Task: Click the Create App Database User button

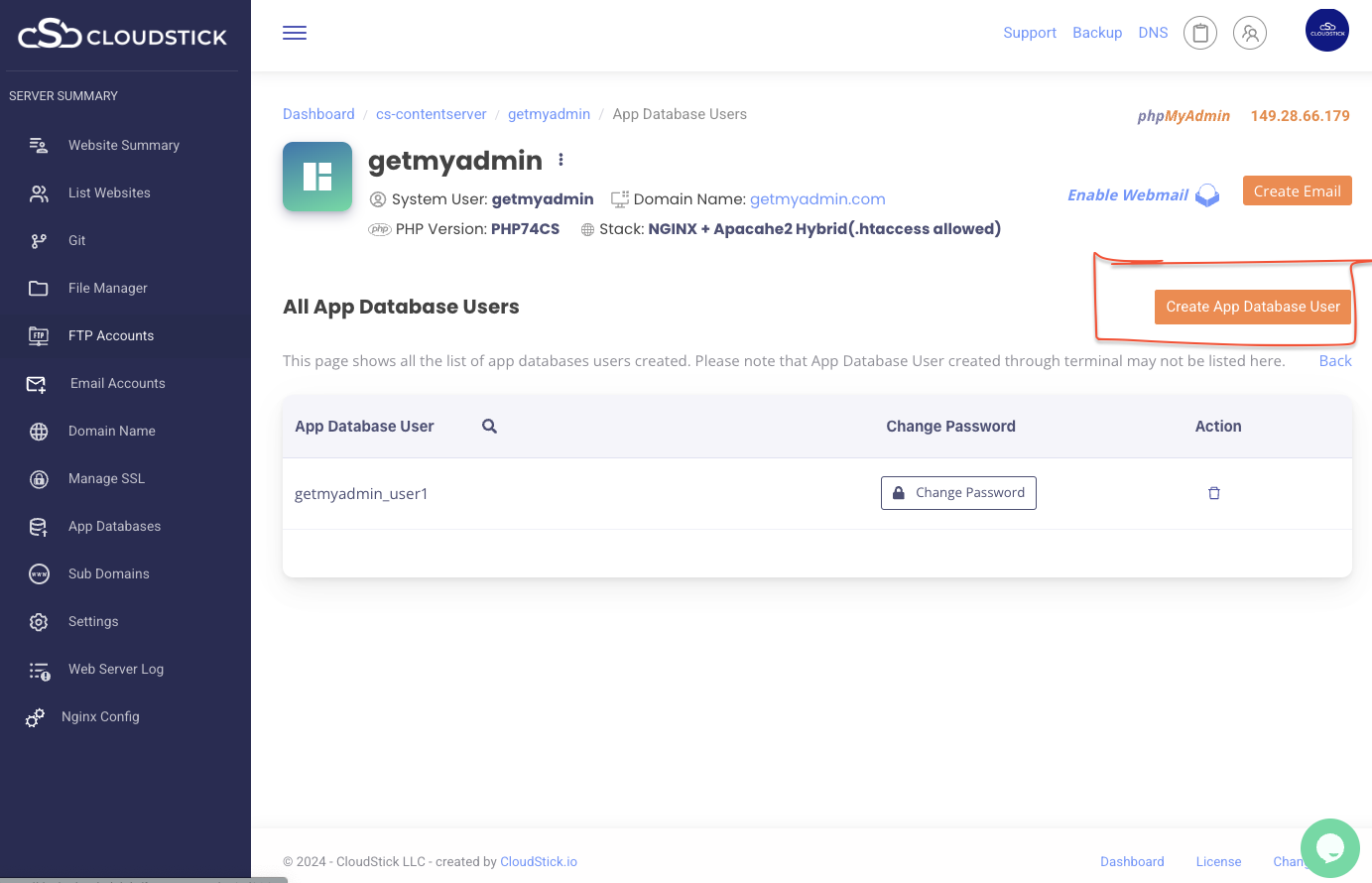Action: 1252,307
